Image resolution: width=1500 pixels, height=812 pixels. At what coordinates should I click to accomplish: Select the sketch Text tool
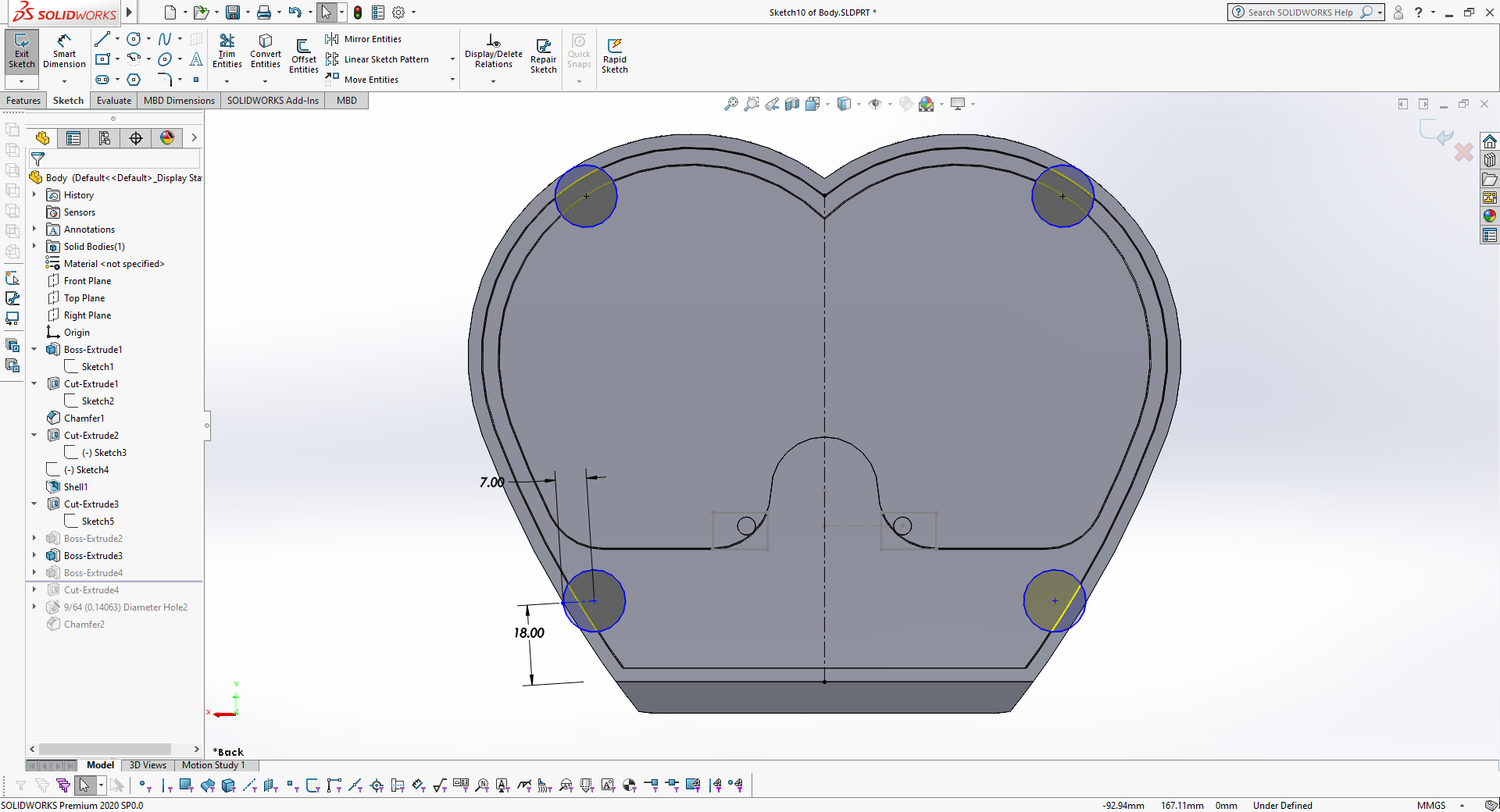point(196,59)
